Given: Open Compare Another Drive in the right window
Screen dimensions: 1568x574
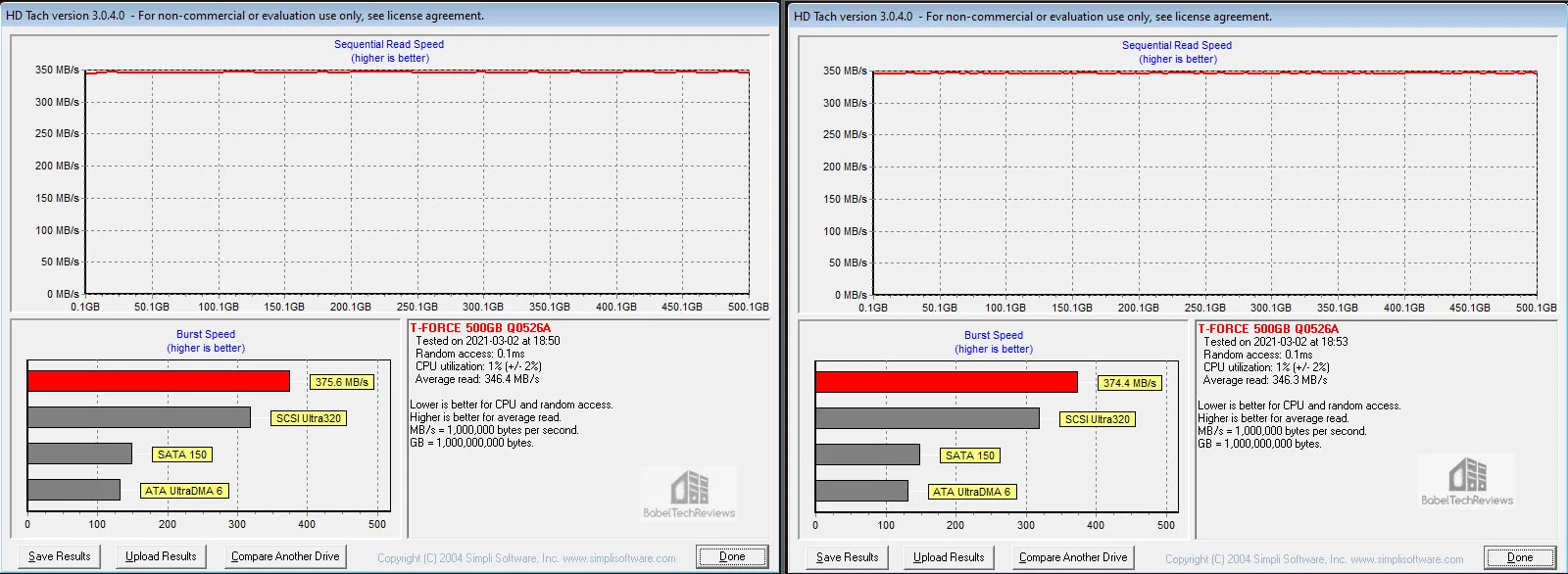Looking at the screenshot, I should (x=1073, y=557).
